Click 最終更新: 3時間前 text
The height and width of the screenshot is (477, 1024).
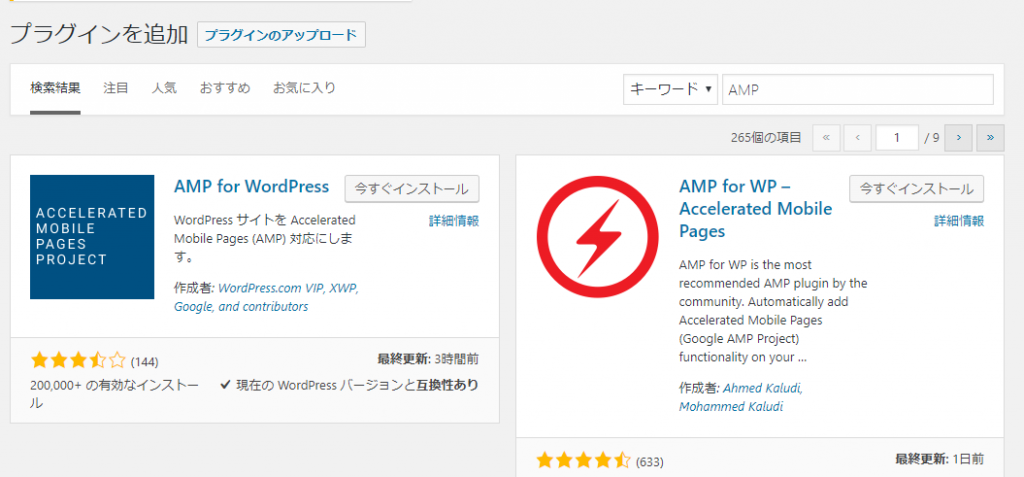click(x=428, y=359)
